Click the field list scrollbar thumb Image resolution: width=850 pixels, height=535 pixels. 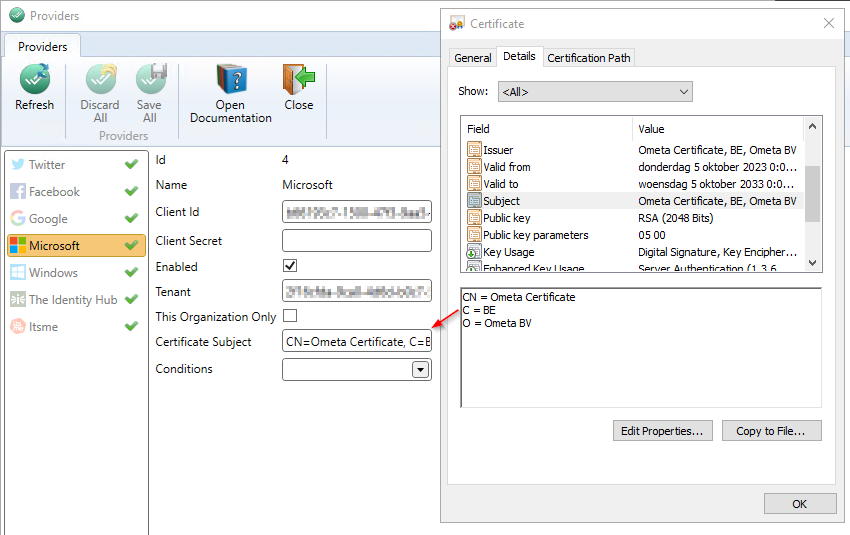coord(812,194)
